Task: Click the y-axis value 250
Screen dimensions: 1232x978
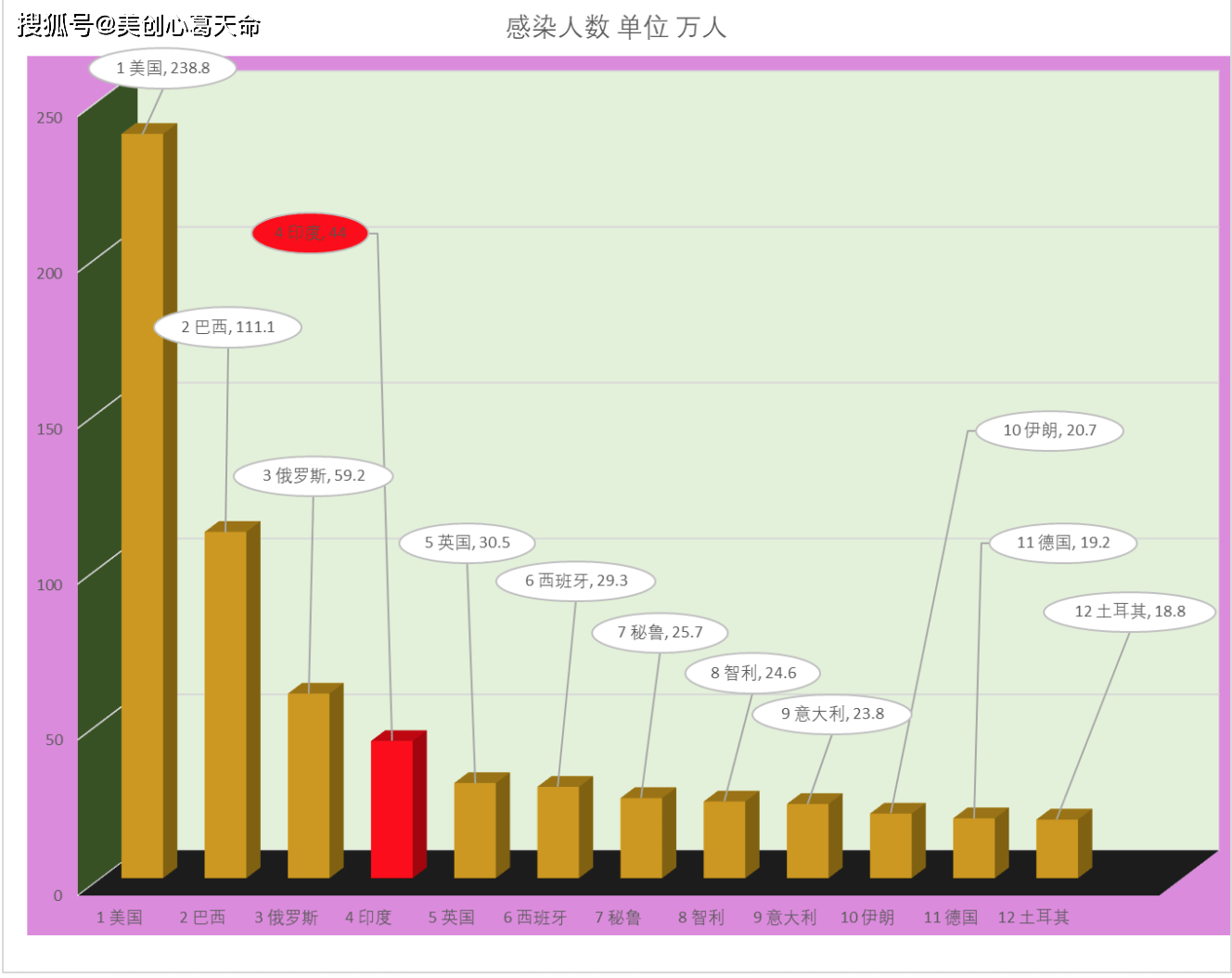Action: (x=49, y=118)
